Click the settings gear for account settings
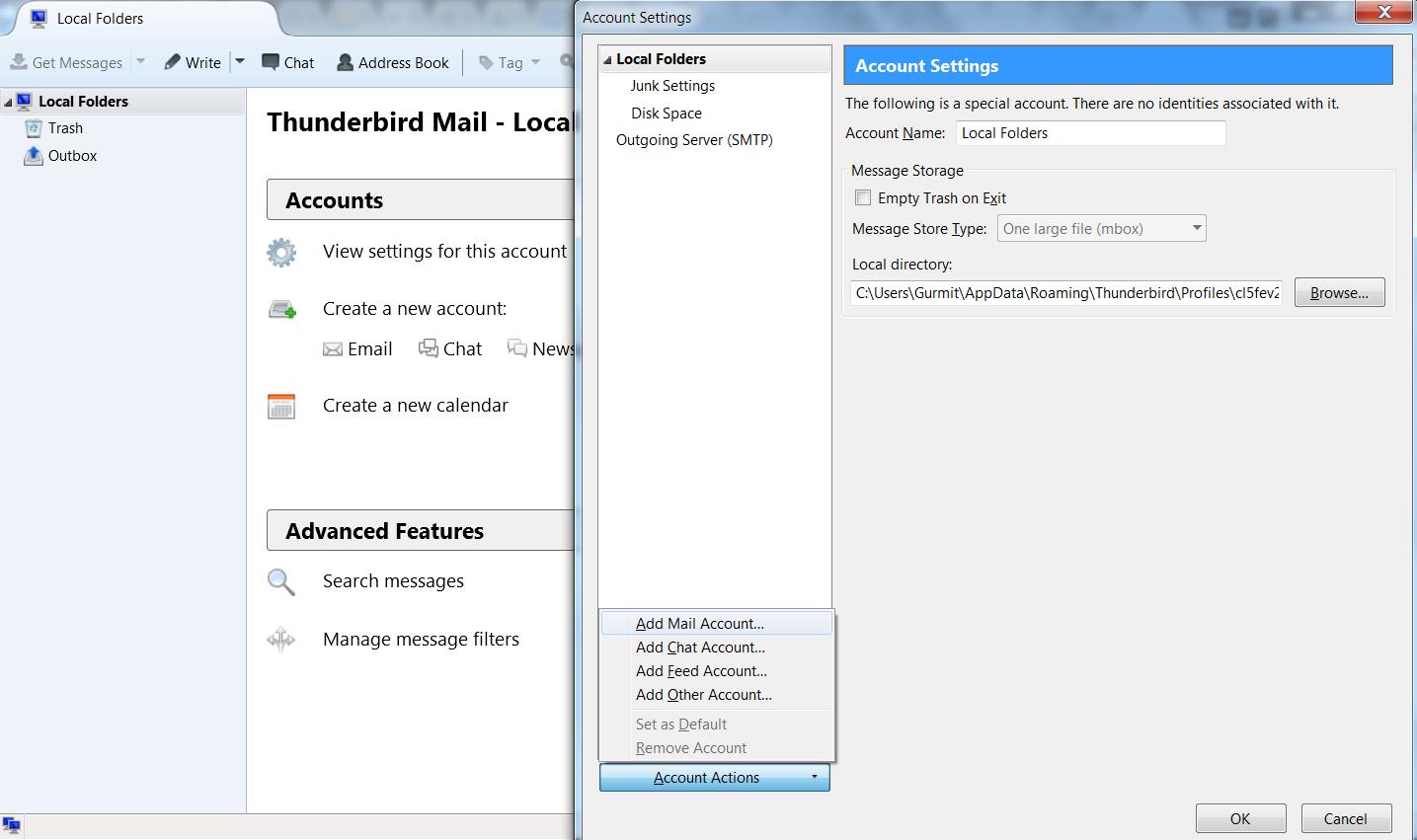This screenshot has height=840, width=1417. click(x=281, y=253)
